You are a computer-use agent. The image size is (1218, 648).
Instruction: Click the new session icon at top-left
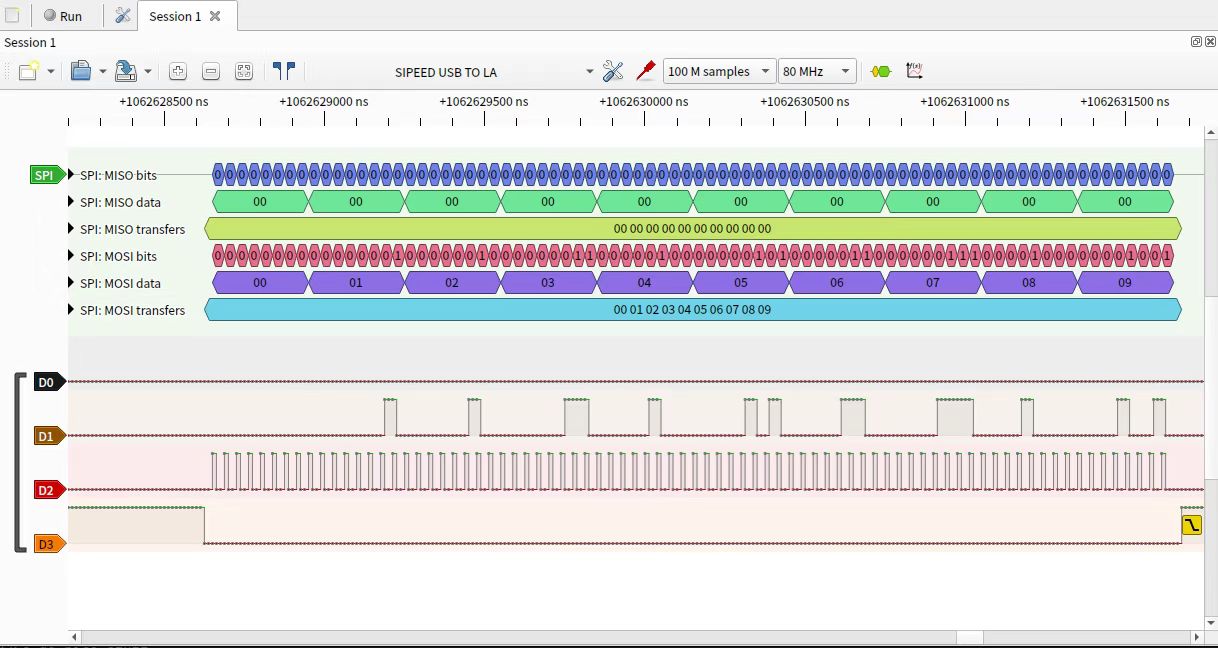(12, 16)
